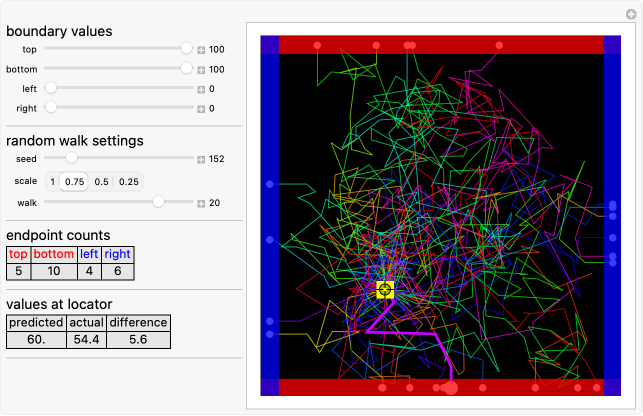
Task: Click the red 'bottom' table header
Action: [54, 254]
